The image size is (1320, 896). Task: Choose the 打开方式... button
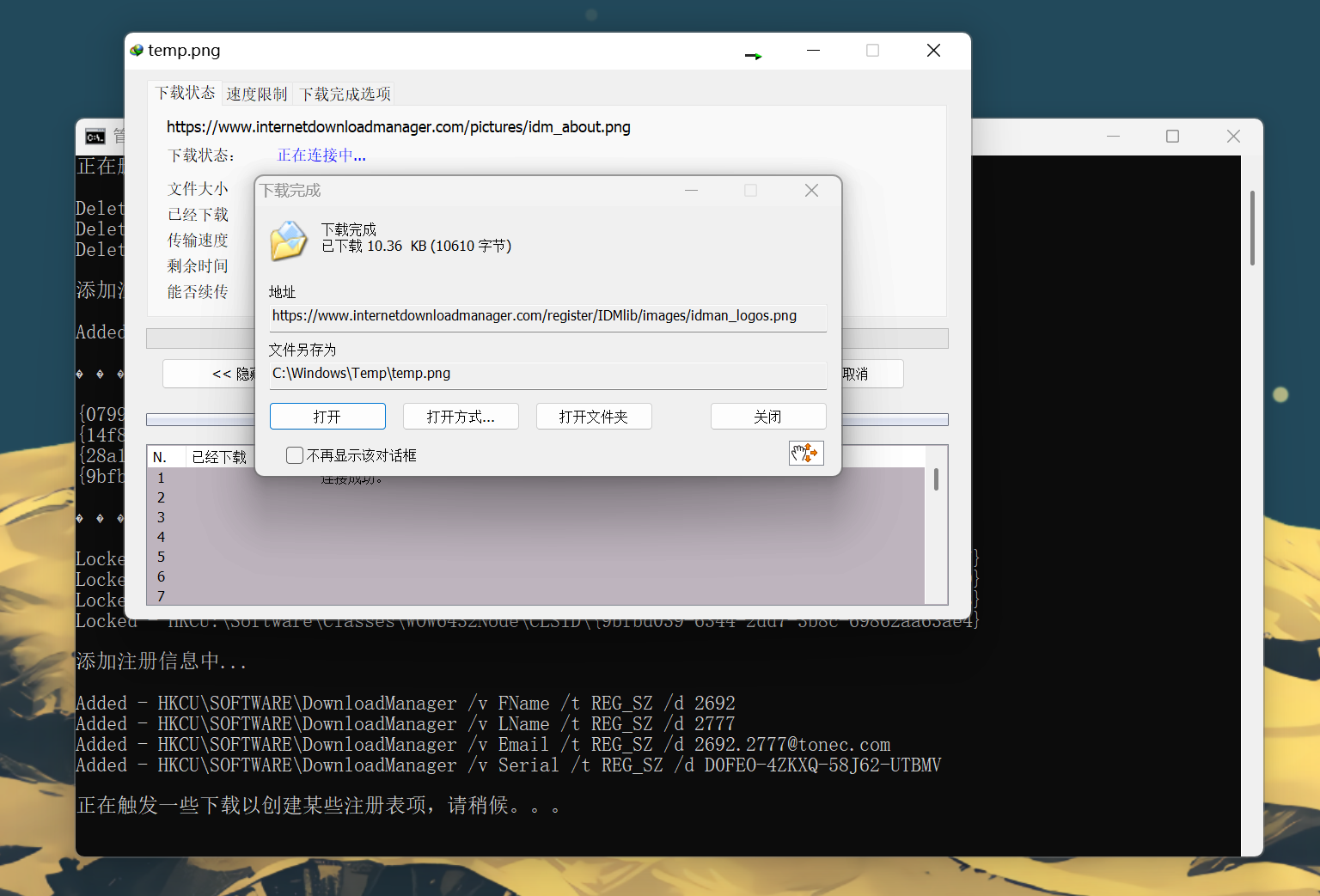(x=461, y=417)
